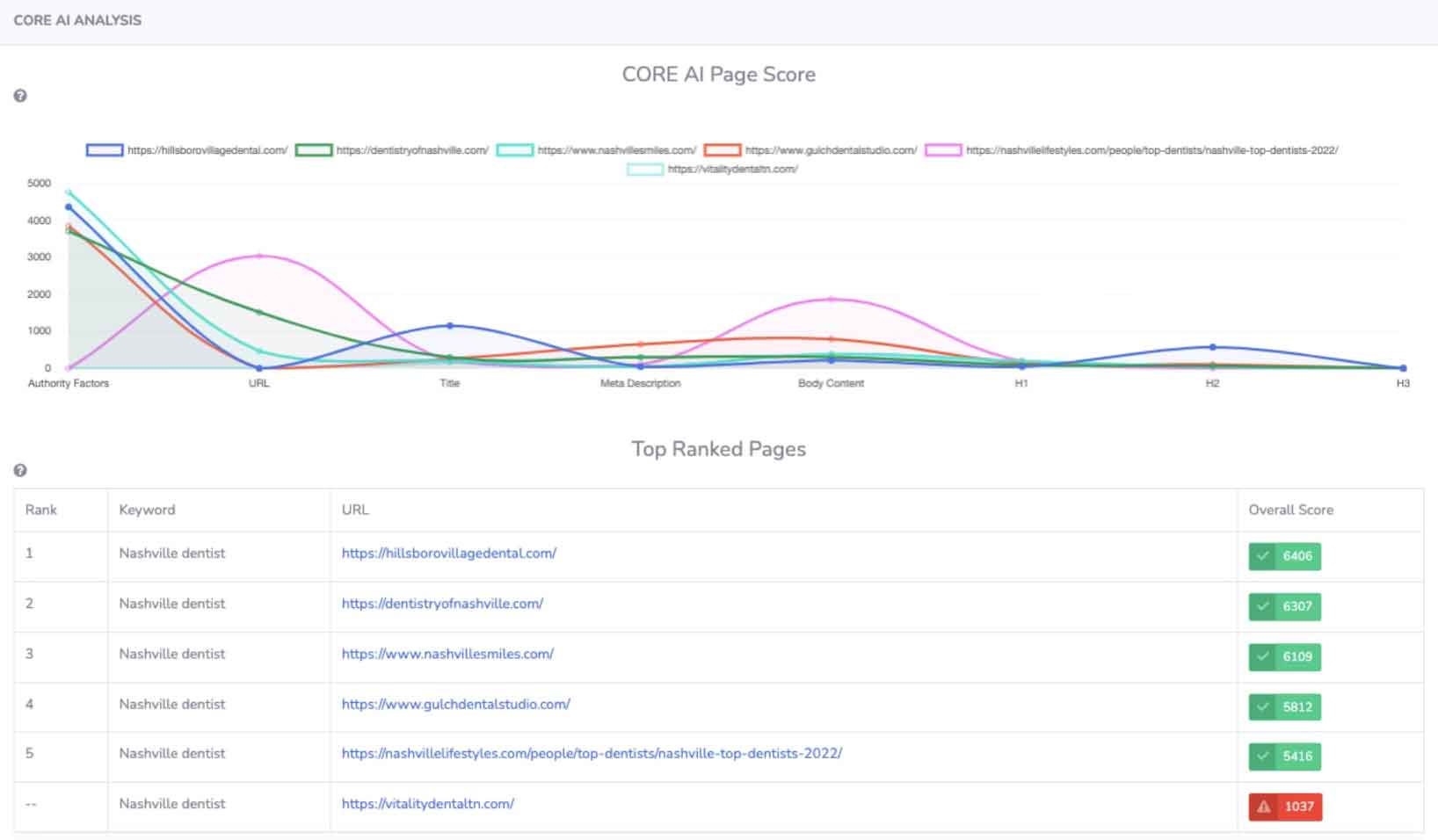
Task: Open the gulchdentalstudio.com link in table
Action: (x=456, y=704)
